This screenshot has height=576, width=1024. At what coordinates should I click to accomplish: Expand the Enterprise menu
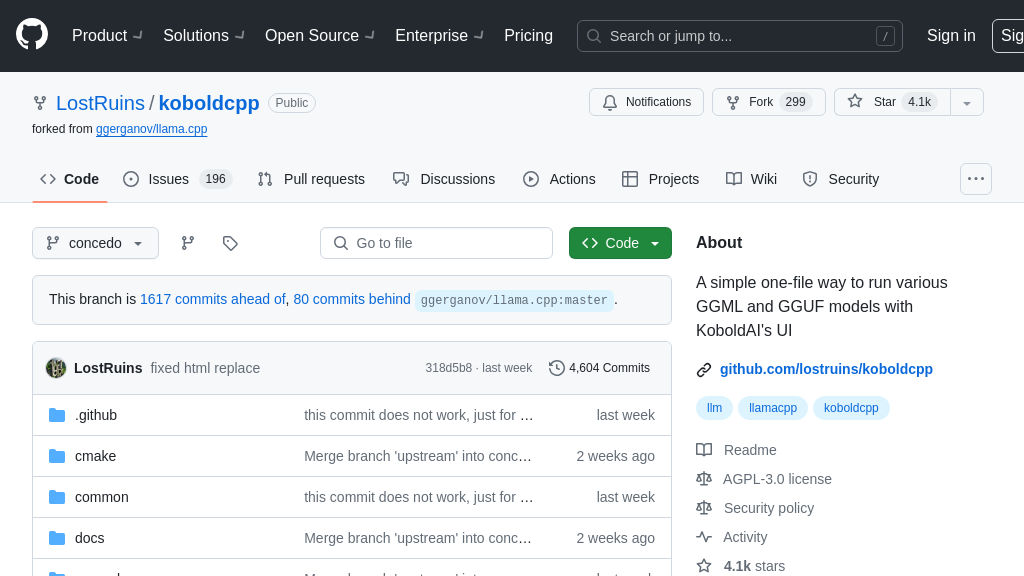(x=439, y=35)
